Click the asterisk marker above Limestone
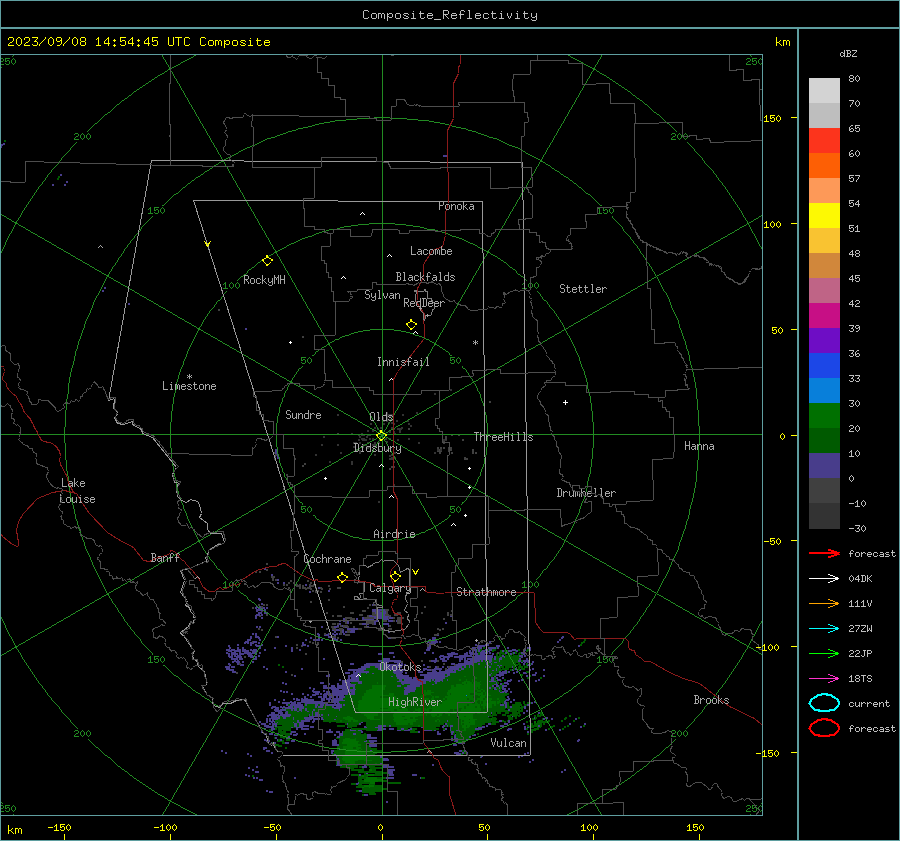The image size is (900, 841). pos(189,377)
